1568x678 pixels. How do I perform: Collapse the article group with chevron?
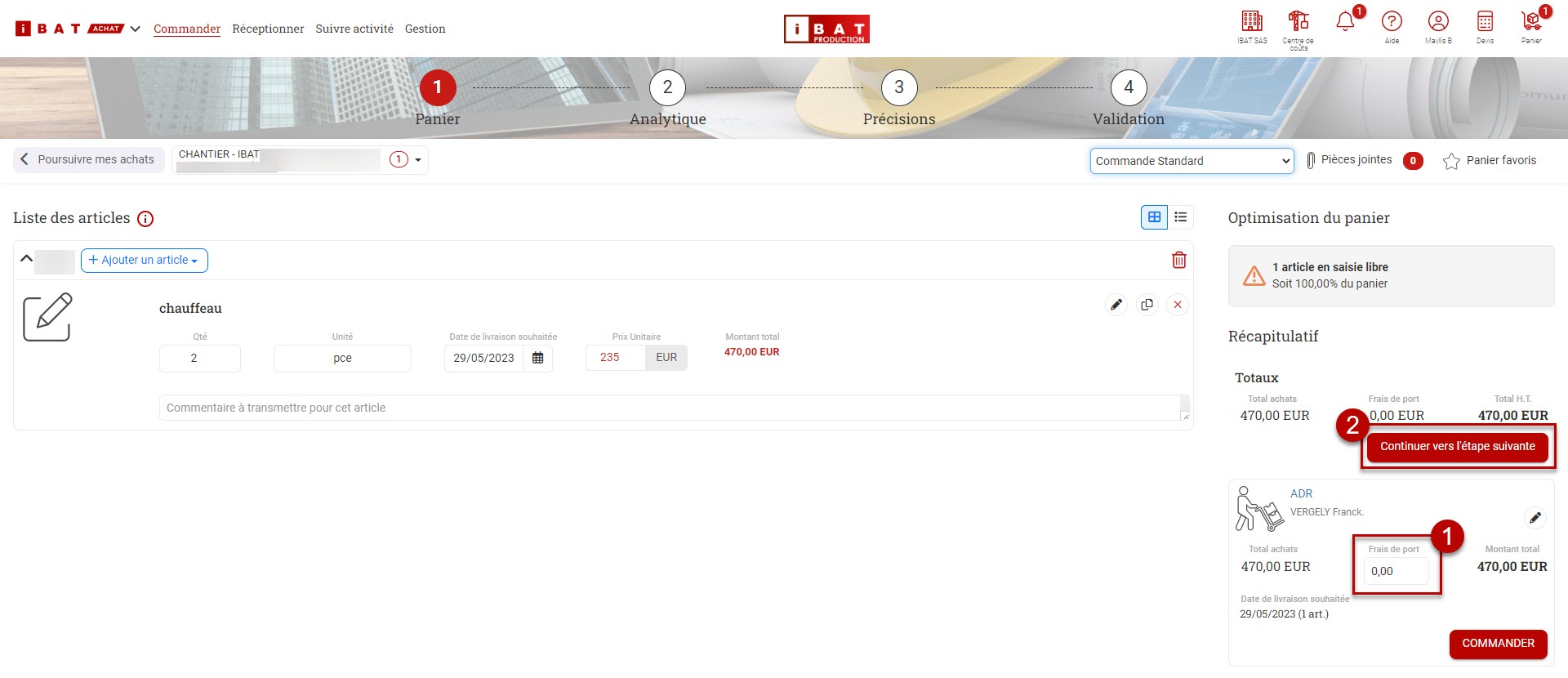26,259
